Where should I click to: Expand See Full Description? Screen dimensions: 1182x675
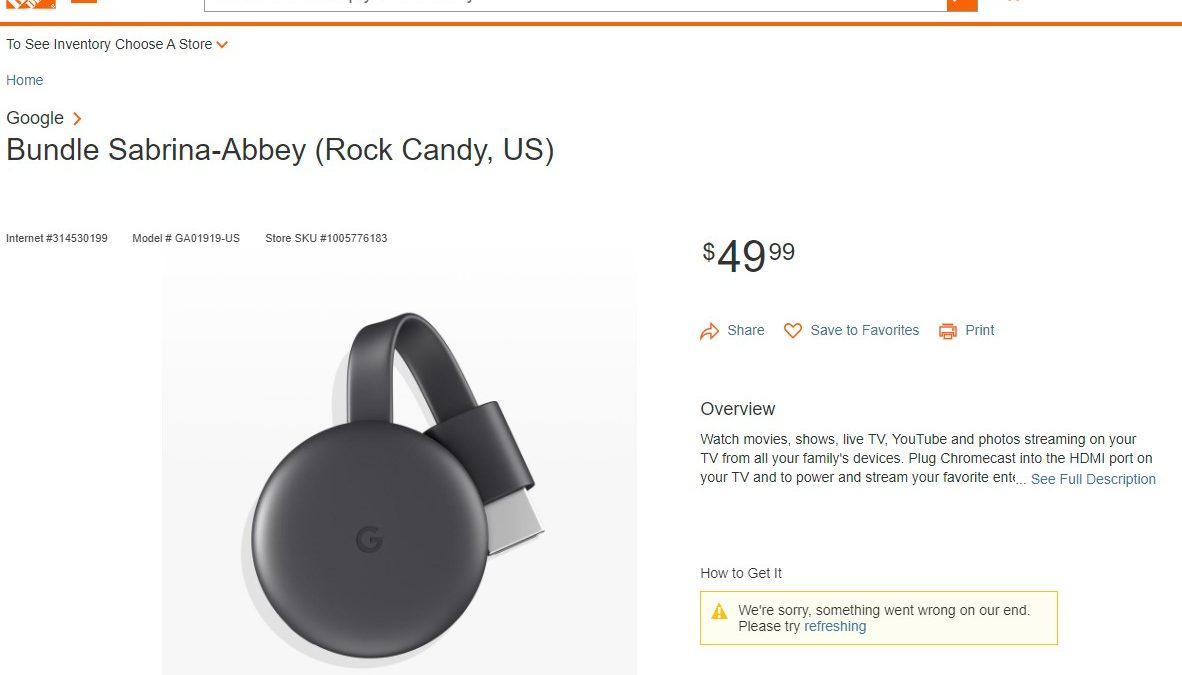pyautogui.click(x=1093, y=479)
